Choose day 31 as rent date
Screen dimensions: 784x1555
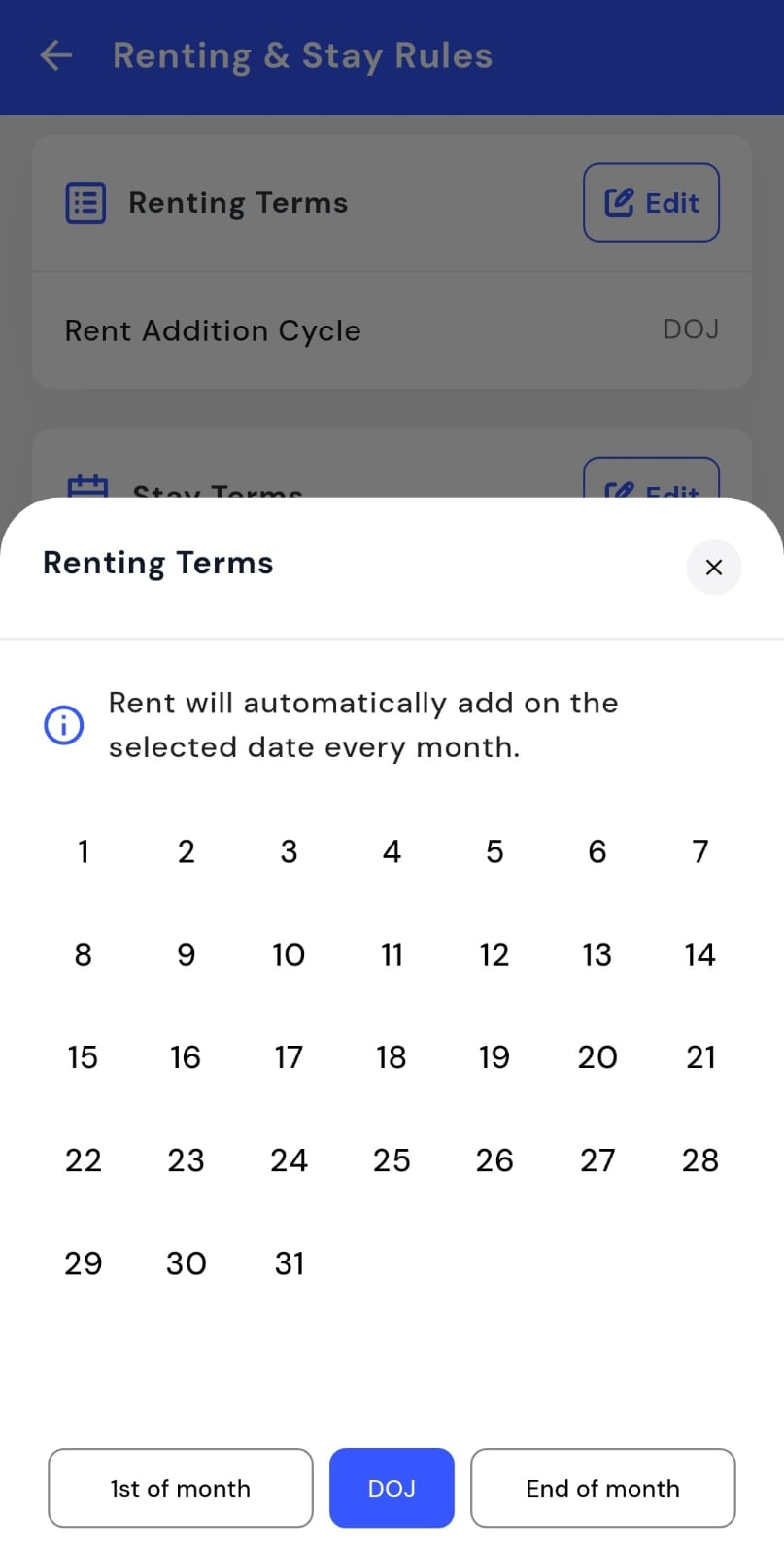point(289,1263)
